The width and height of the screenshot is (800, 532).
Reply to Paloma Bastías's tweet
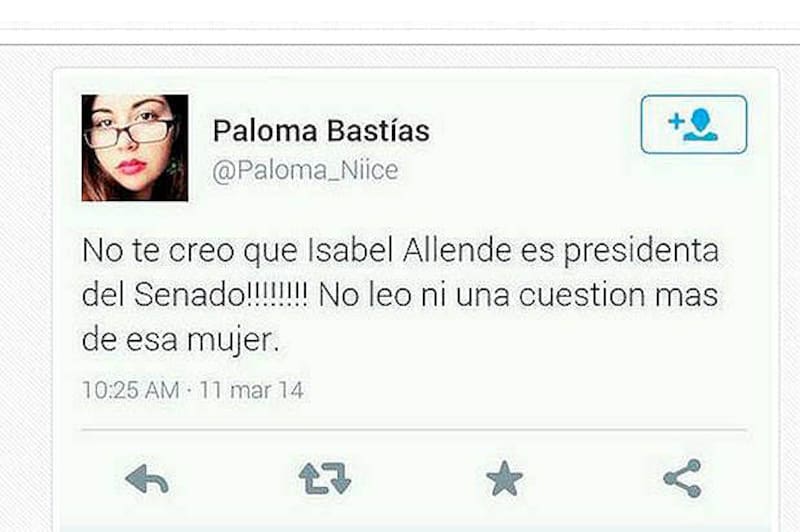[x=146, y=479]
